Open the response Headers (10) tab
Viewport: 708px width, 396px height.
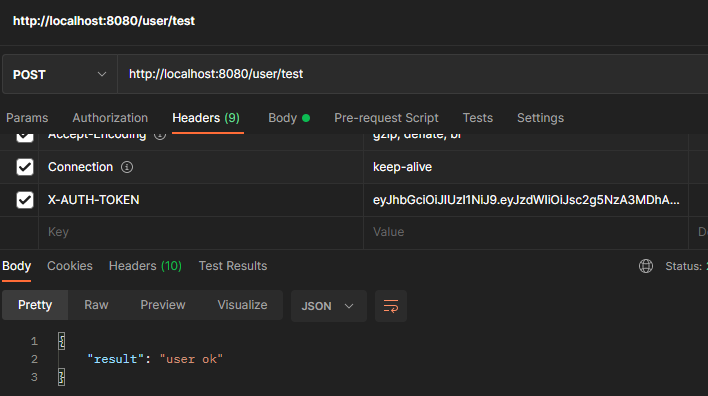pos(145,266)
